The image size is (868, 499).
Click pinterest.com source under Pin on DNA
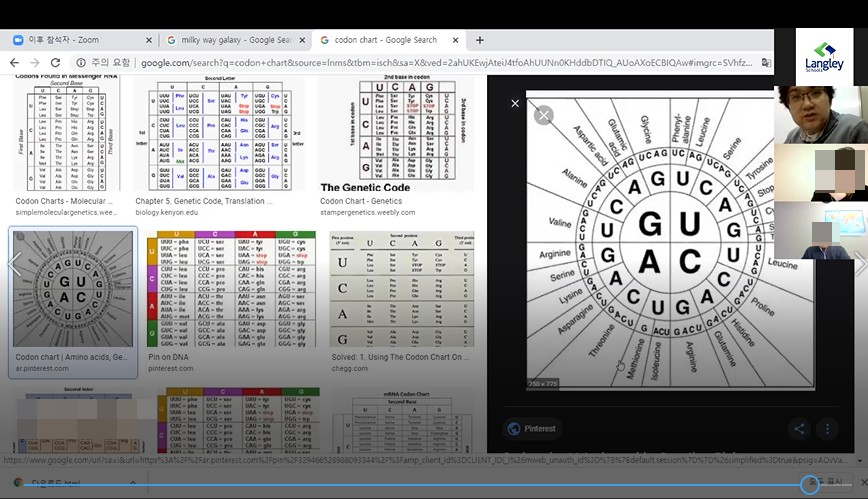click(x=171, y=368)
